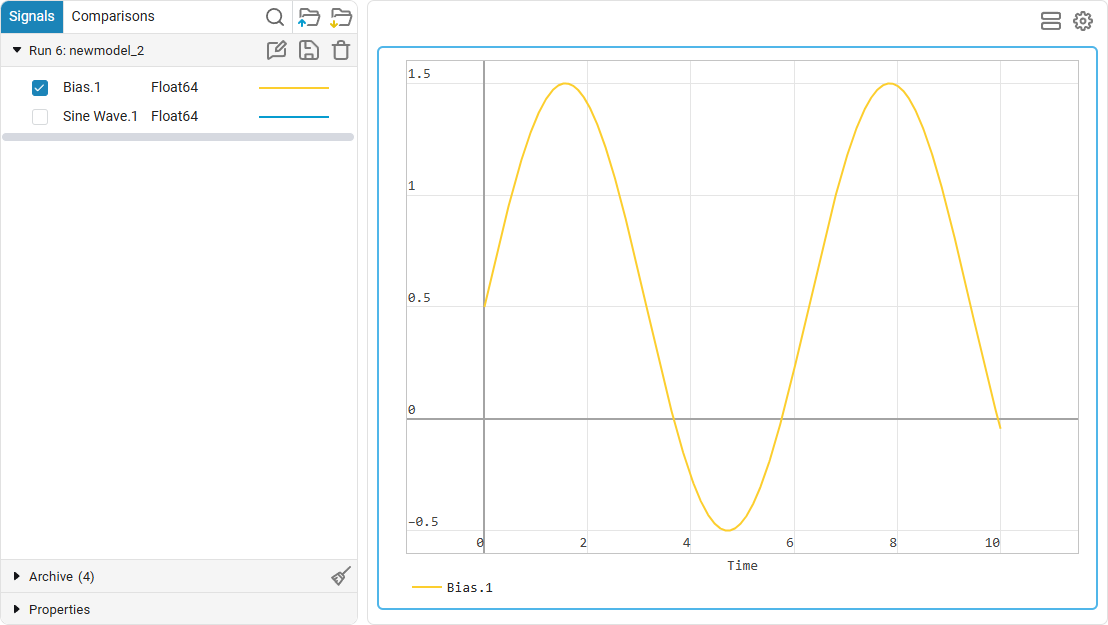Screen dimensions: 1108x625
Task: Open plot settings gear
Action: click(x=1083, y=21)
